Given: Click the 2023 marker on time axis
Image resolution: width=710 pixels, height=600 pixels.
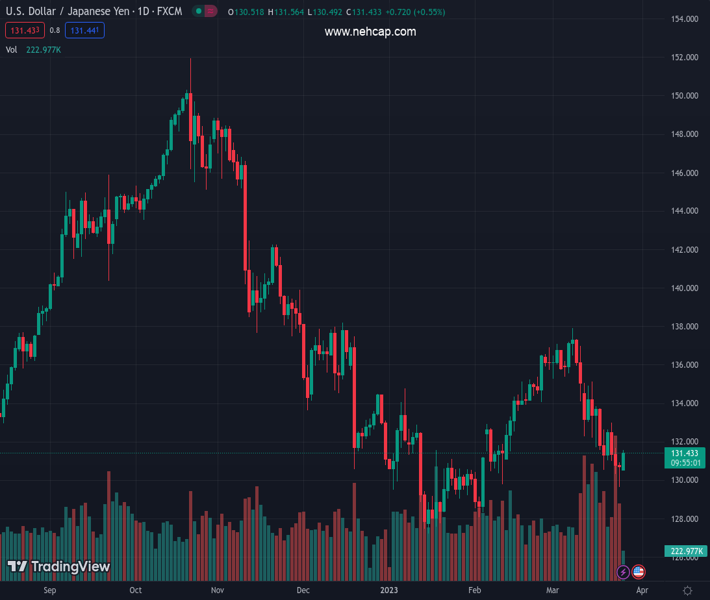Looking at the screenshot, I should (x=389, y=591).
